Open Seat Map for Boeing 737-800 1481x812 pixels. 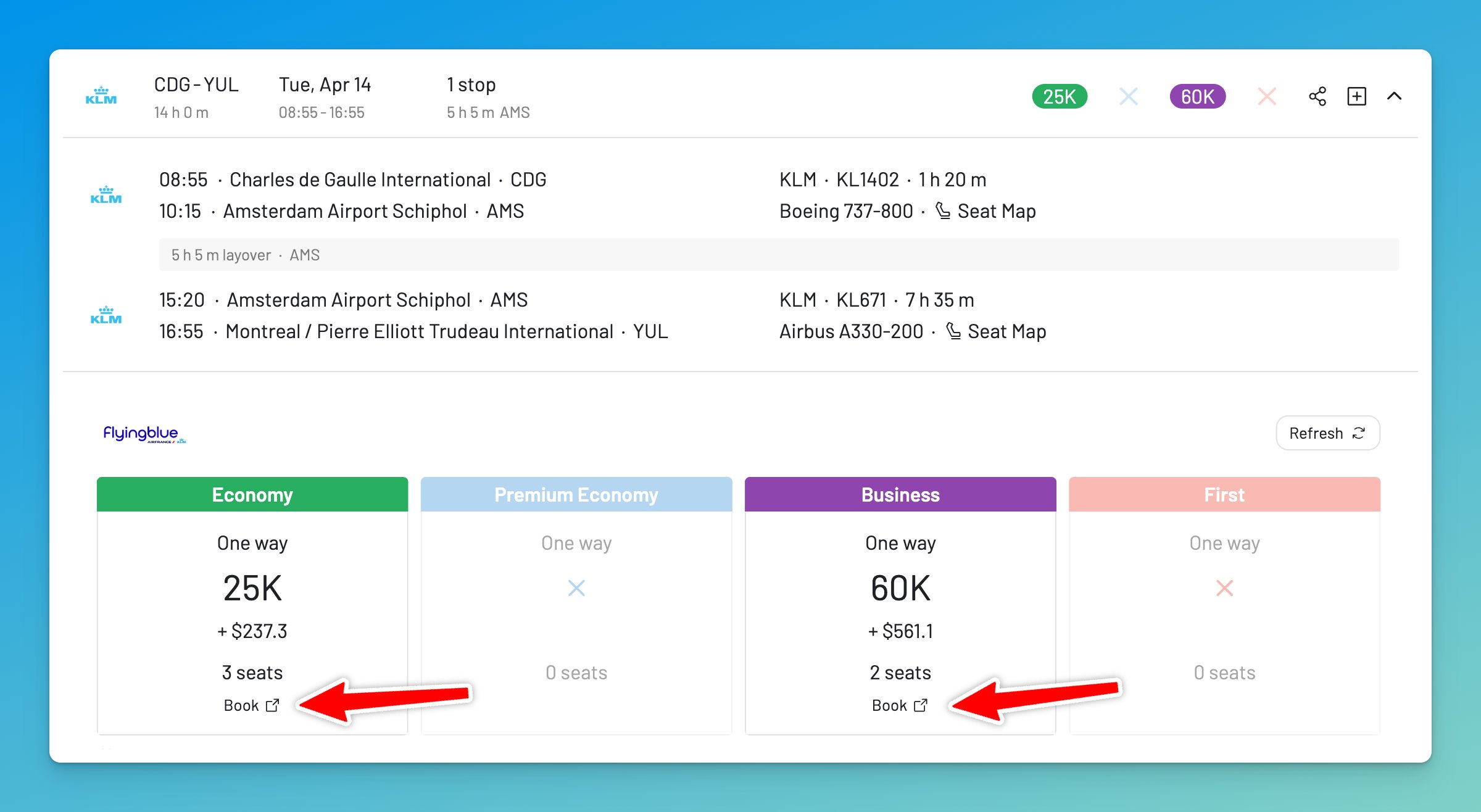coord(985,211)
